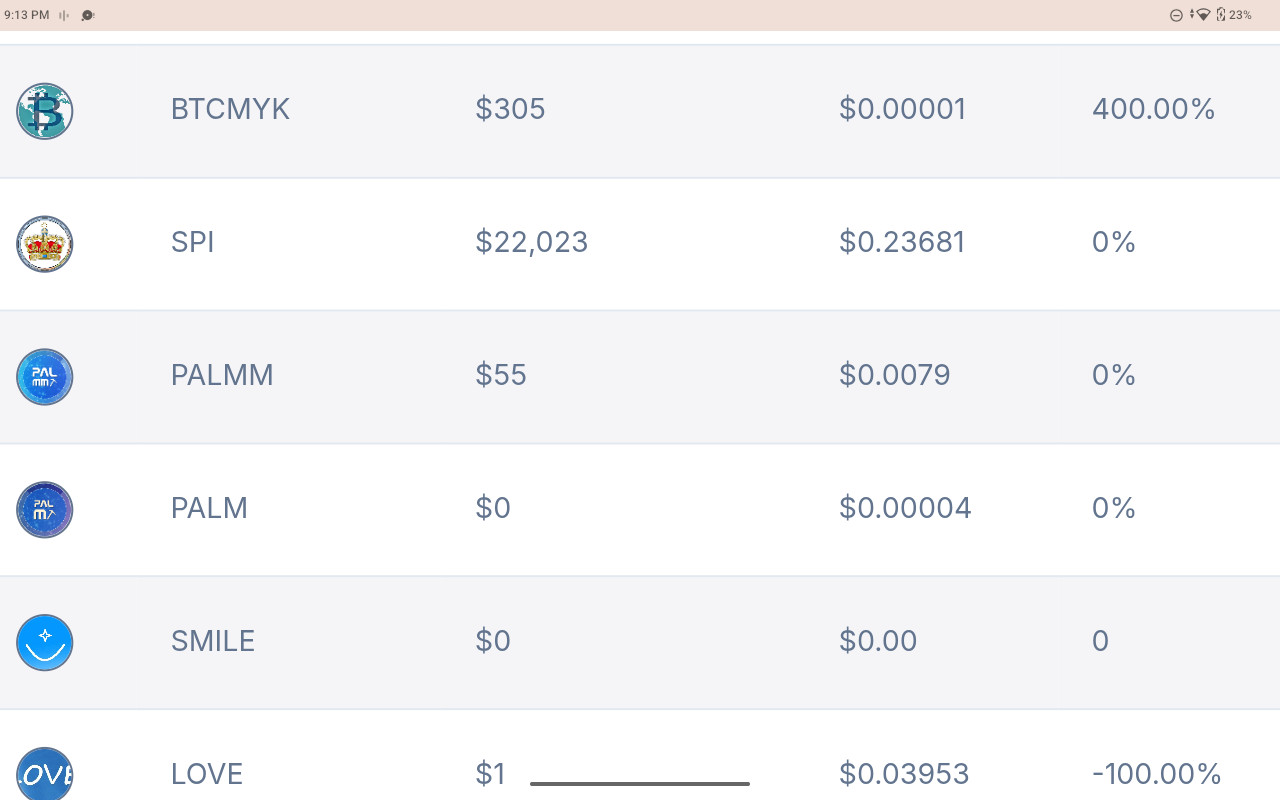Viewport: 1280px width, 800px height.
Task: View the $22,023 volume for SPI
Action: tap(532, 242)
